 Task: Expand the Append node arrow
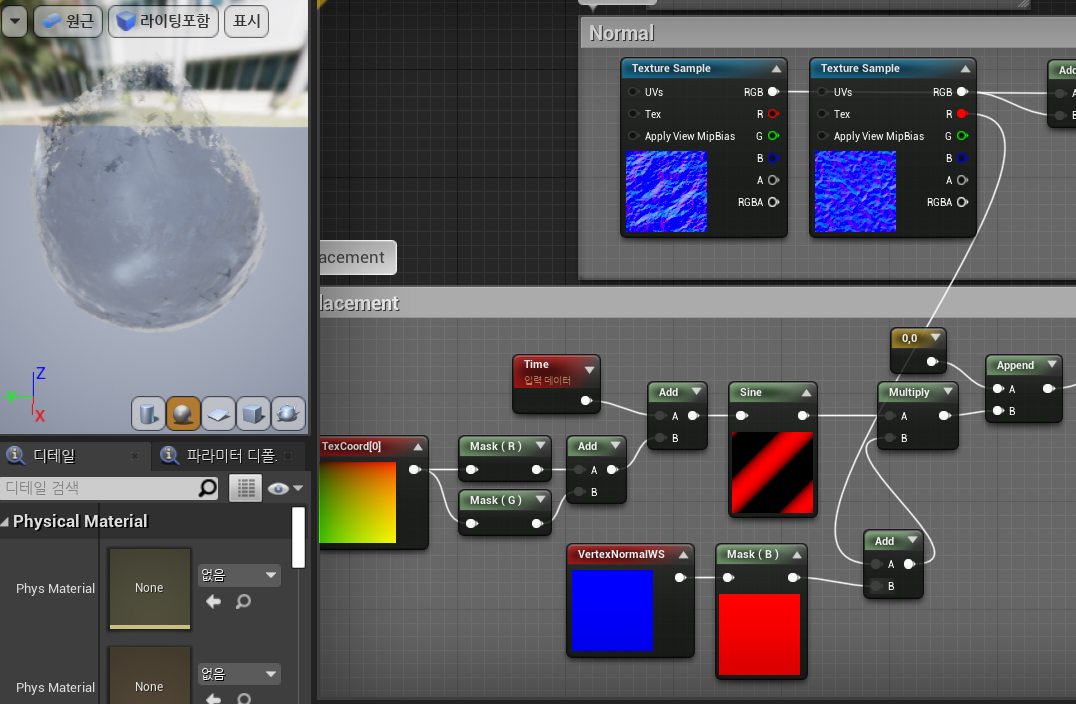click(1052, 364)
